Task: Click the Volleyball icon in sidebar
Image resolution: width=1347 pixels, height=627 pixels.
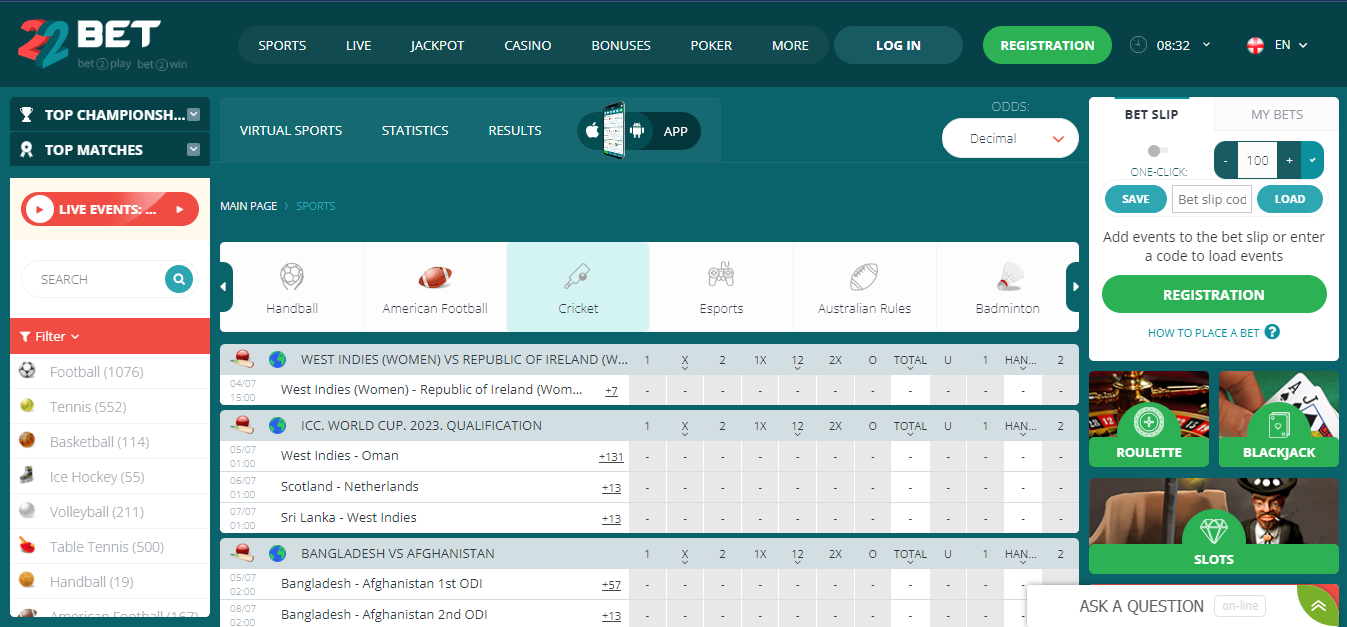Action: click(27, 511)
